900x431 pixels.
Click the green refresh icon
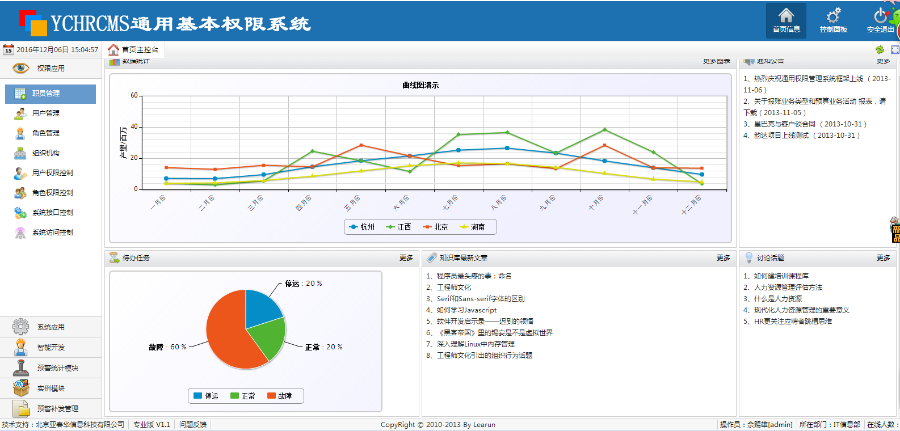pos(879,49)
